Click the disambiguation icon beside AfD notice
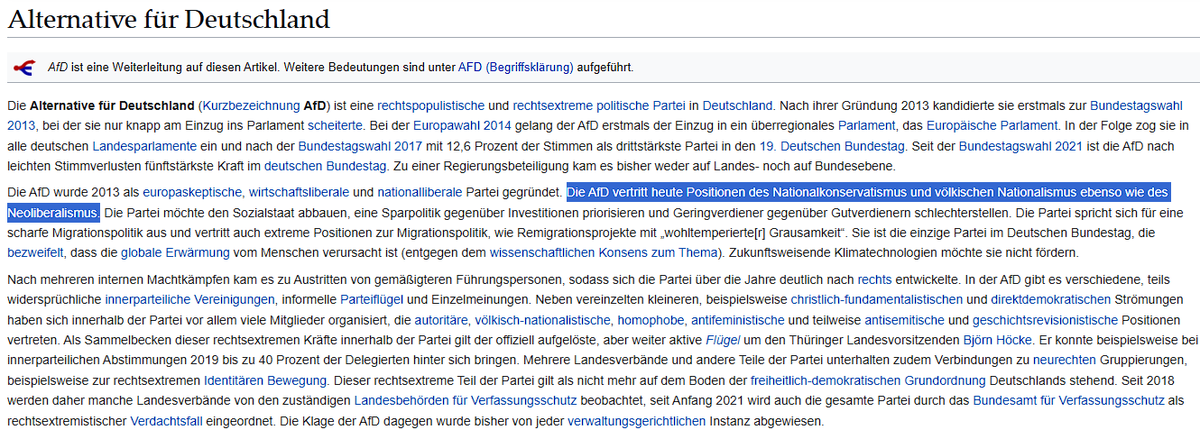The width and height of the screenshot is (1200, 430). (22, 67)
